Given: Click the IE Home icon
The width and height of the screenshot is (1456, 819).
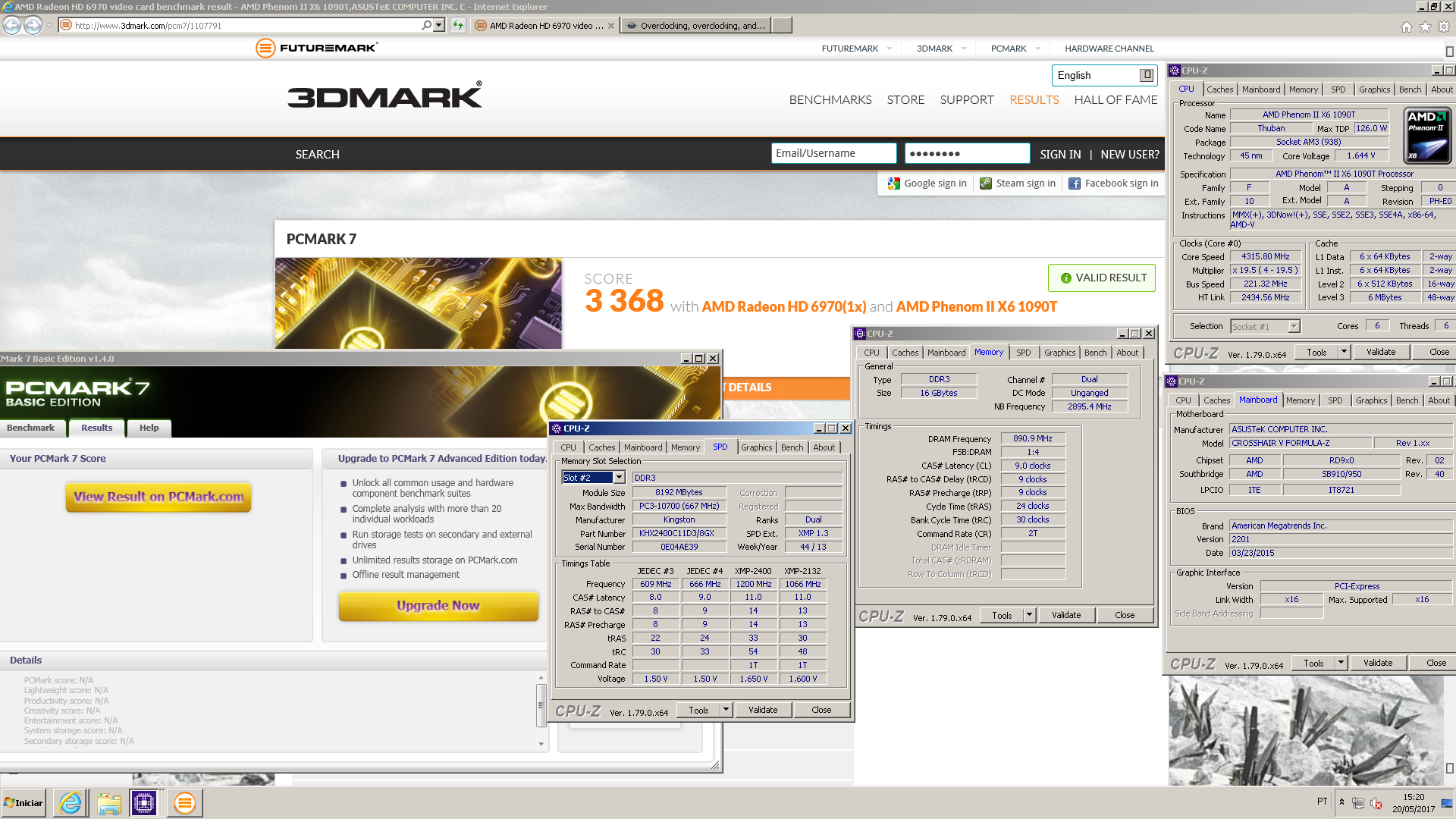Looking at the screenshot, I should click(1407, 27).
